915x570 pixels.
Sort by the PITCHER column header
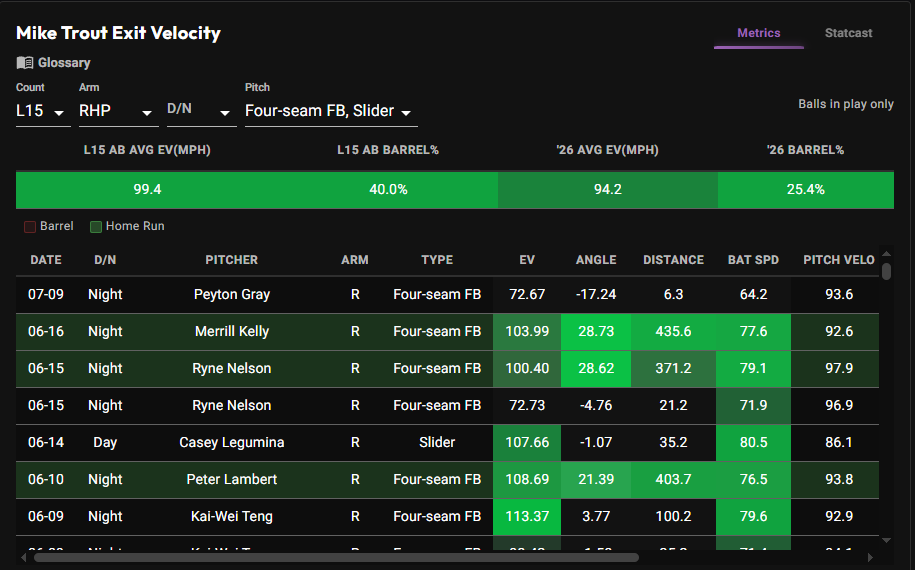[231, 260]
